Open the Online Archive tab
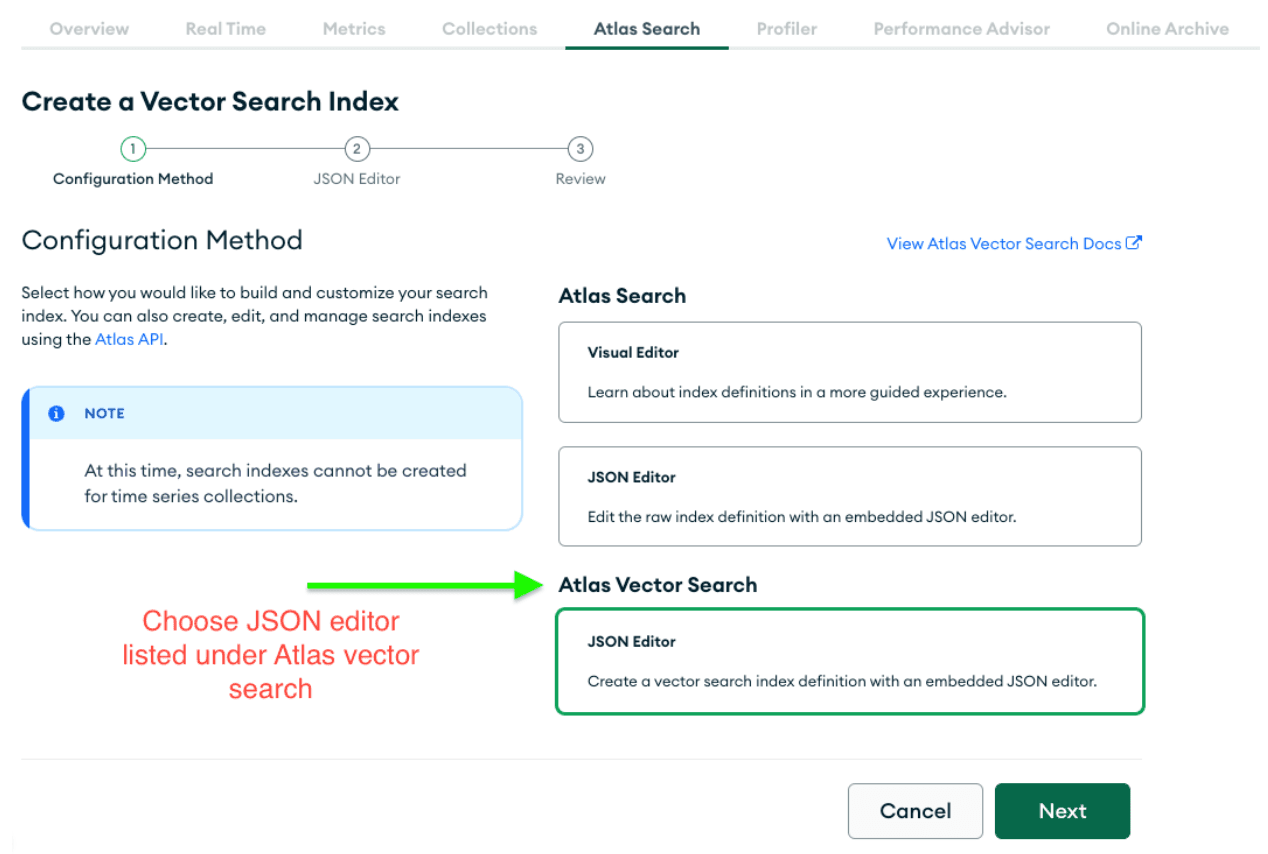Viewport: 1268px width, 854px height. click(1166, 29)
